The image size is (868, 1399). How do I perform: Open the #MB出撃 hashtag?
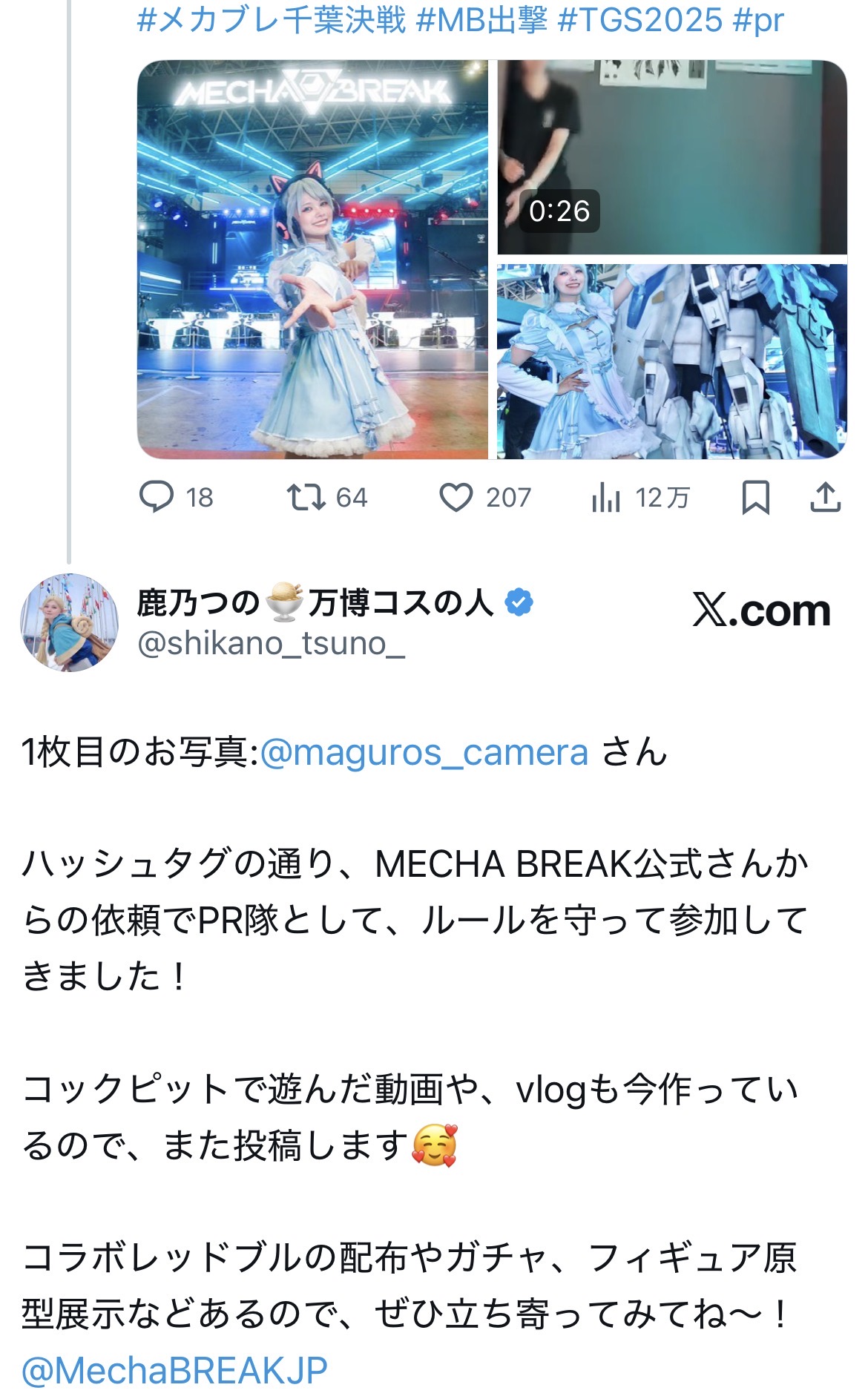pos(481,20)
